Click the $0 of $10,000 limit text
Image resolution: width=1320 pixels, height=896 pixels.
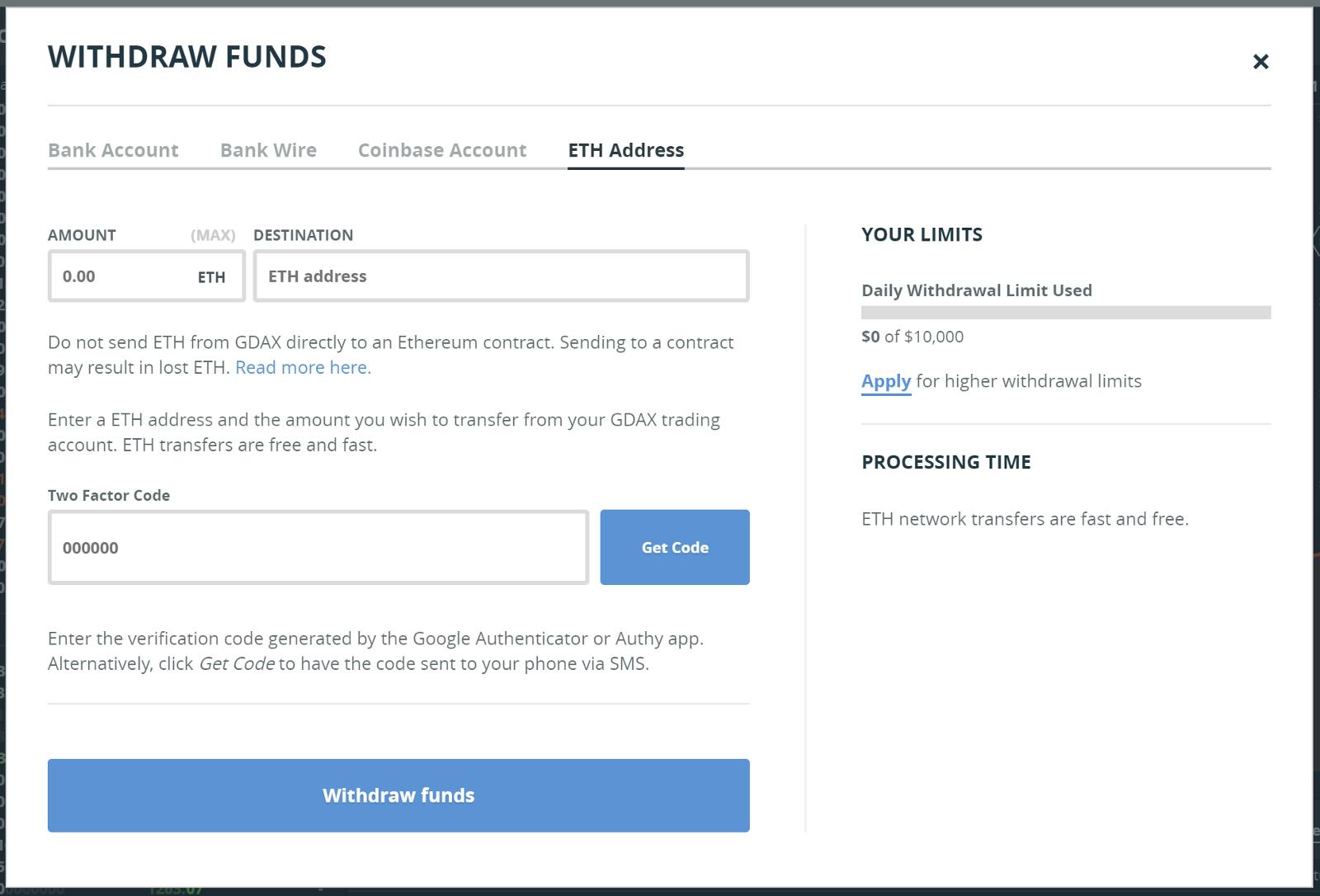pos(911,336)
